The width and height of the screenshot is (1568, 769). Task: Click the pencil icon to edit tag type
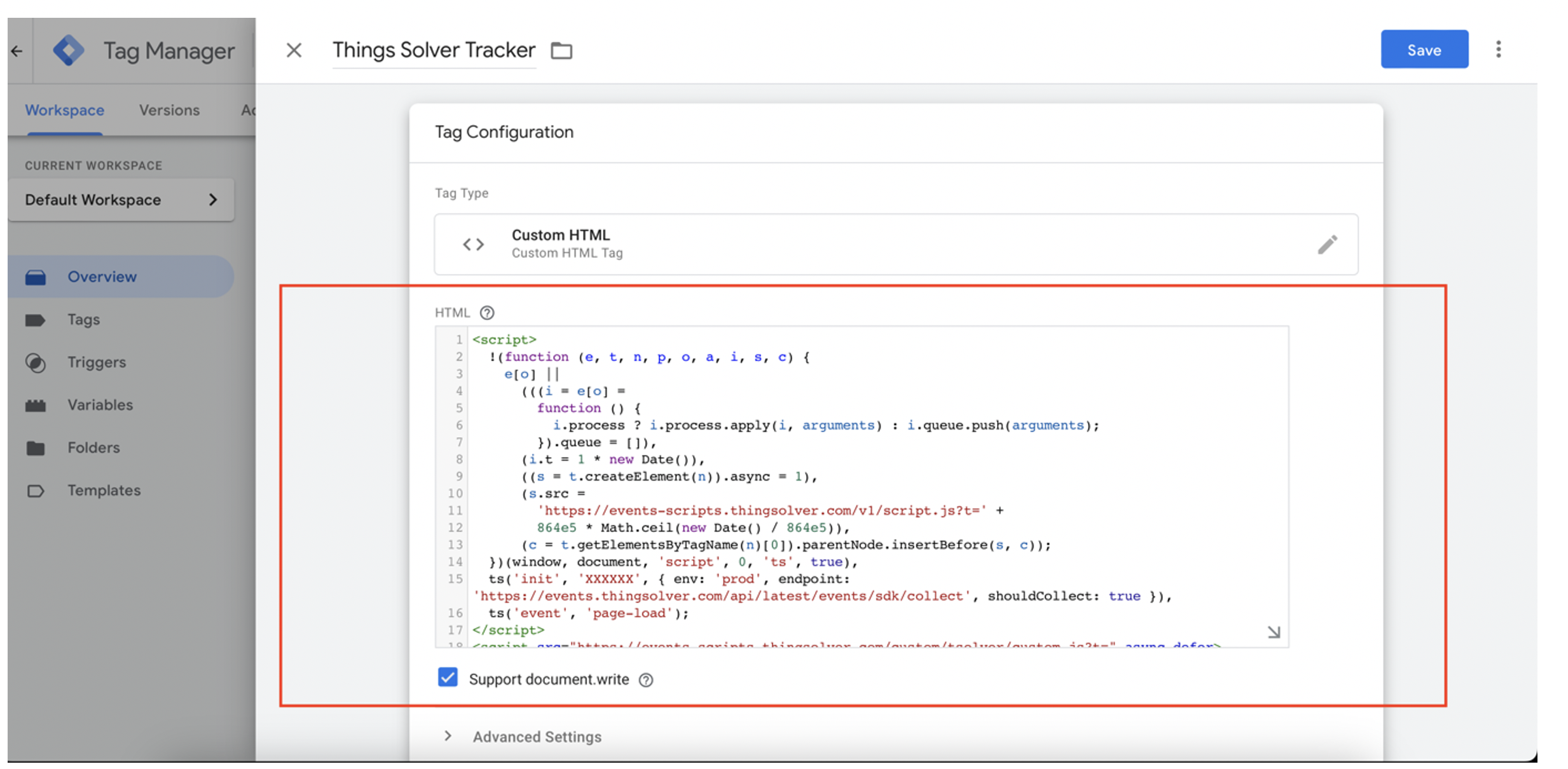(1327, 244)
